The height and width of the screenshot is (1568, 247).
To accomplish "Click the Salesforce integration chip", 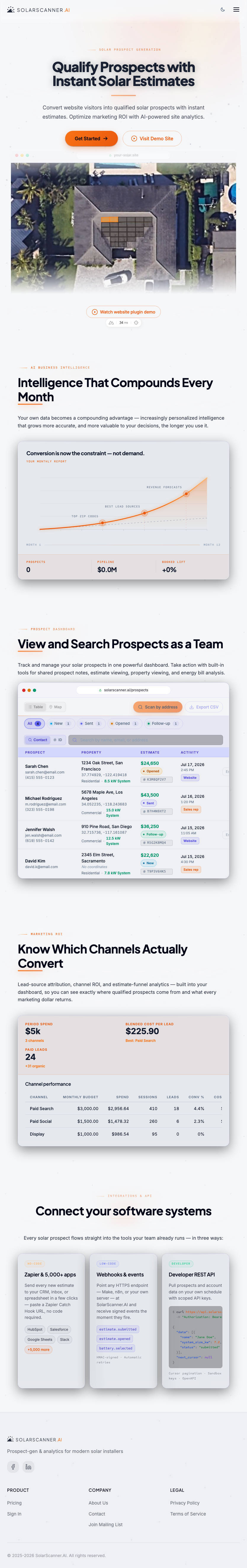I will point(59,1329).
